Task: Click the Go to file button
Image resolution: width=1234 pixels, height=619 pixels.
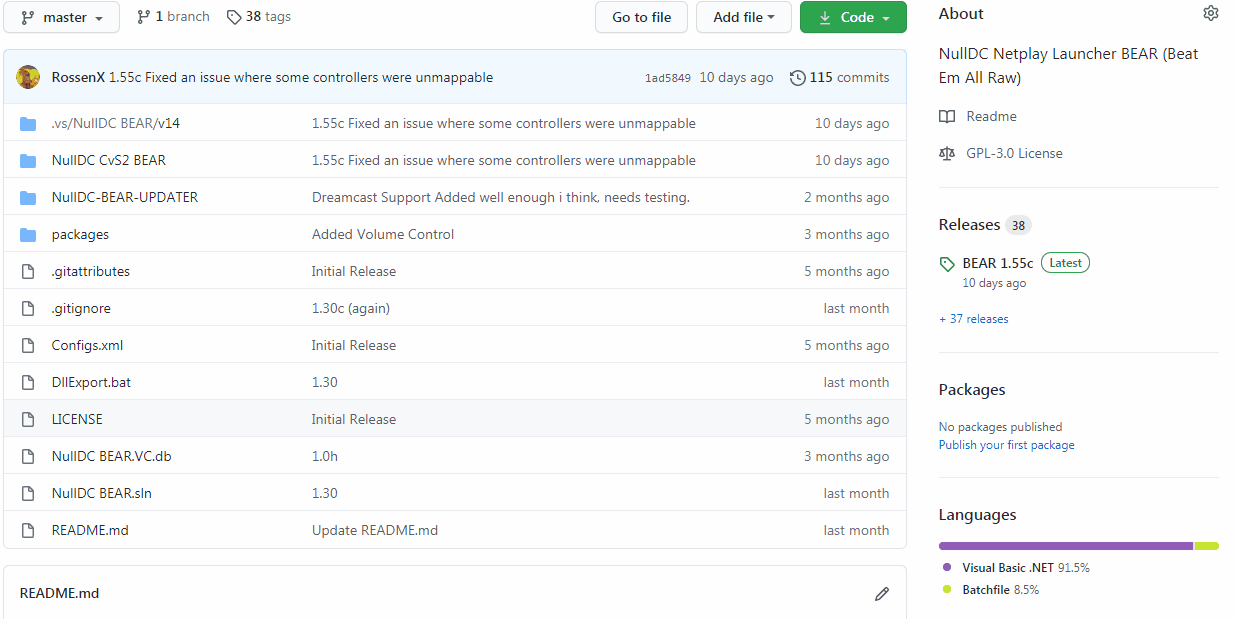Action: tap(641, 17)
